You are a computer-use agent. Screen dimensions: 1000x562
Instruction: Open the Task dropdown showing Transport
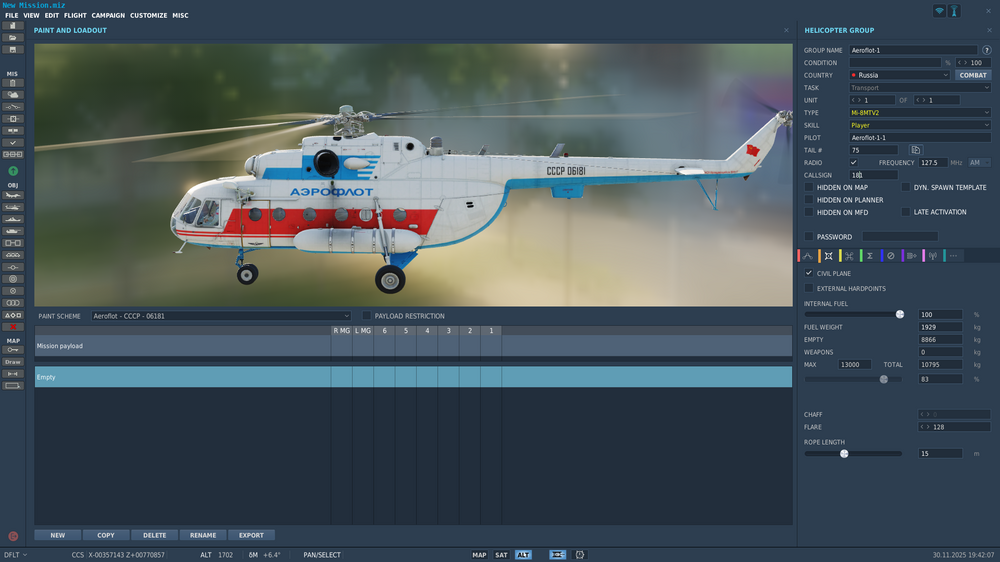tap(920, 88)
